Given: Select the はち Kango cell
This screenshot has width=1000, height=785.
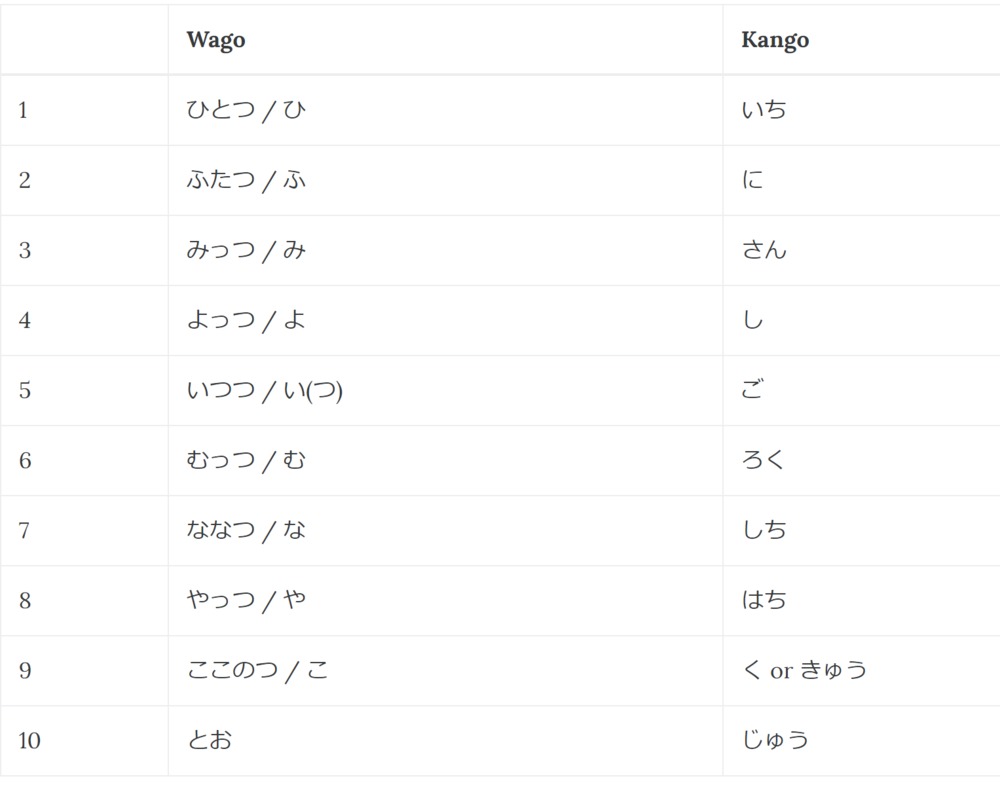Looking at the screenshot, I should tap(764, 600).
